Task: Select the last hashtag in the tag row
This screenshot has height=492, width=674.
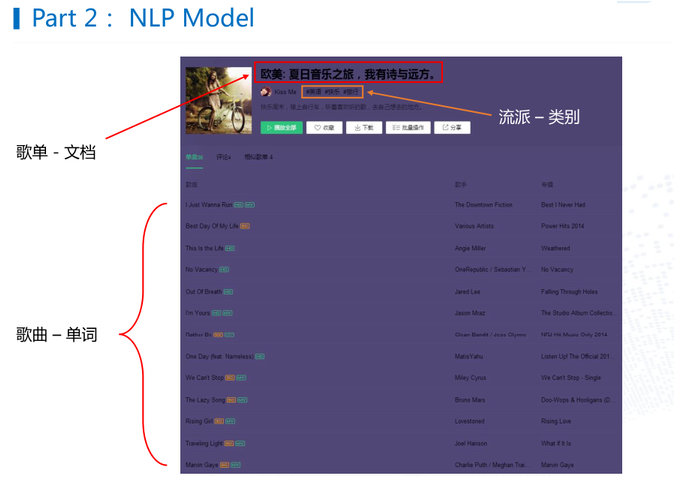Action: click(350, 92)
